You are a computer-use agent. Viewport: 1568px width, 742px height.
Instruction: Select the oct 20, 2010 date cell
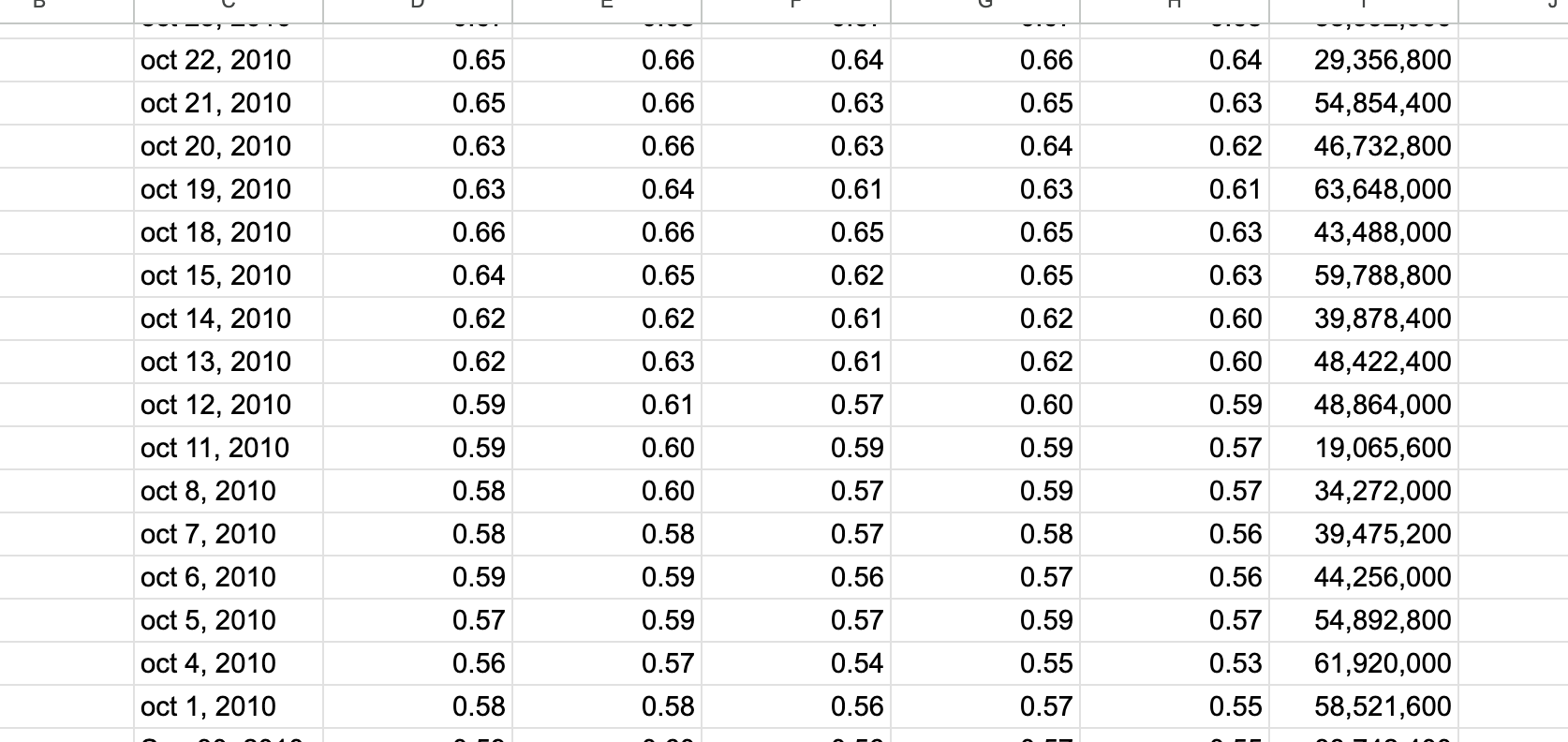(x=229, y=146)
